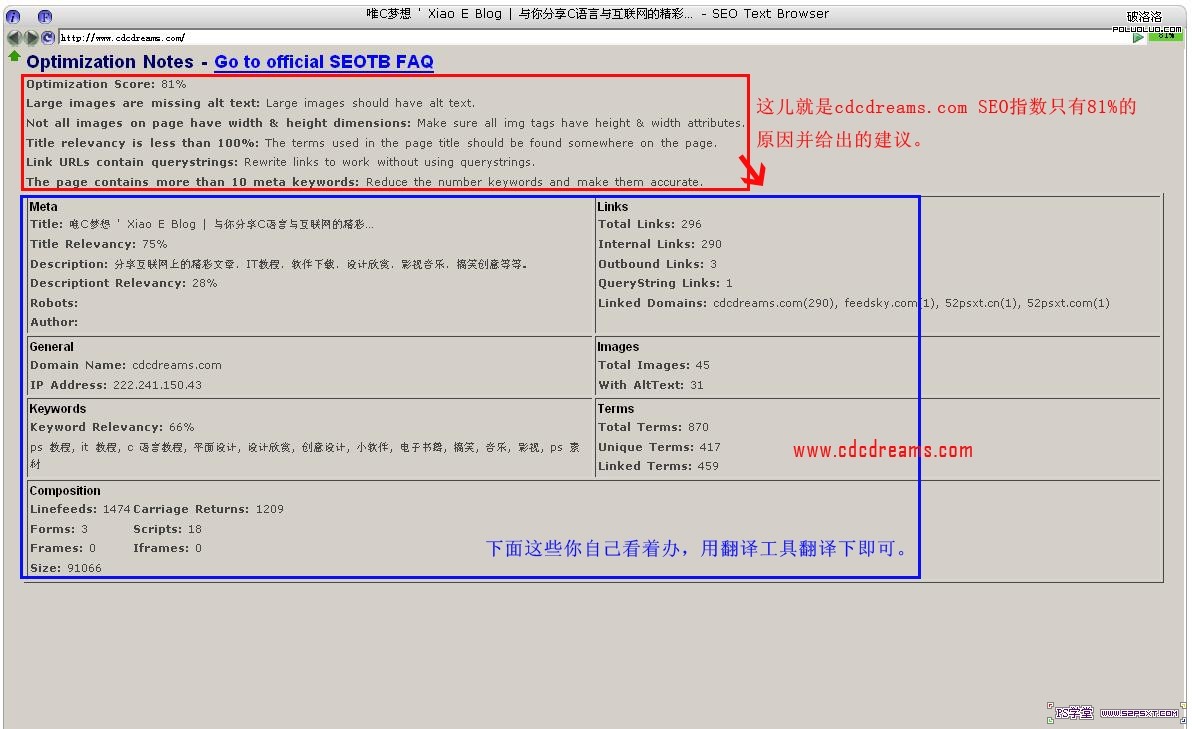Click the General section header

point(52,347)
